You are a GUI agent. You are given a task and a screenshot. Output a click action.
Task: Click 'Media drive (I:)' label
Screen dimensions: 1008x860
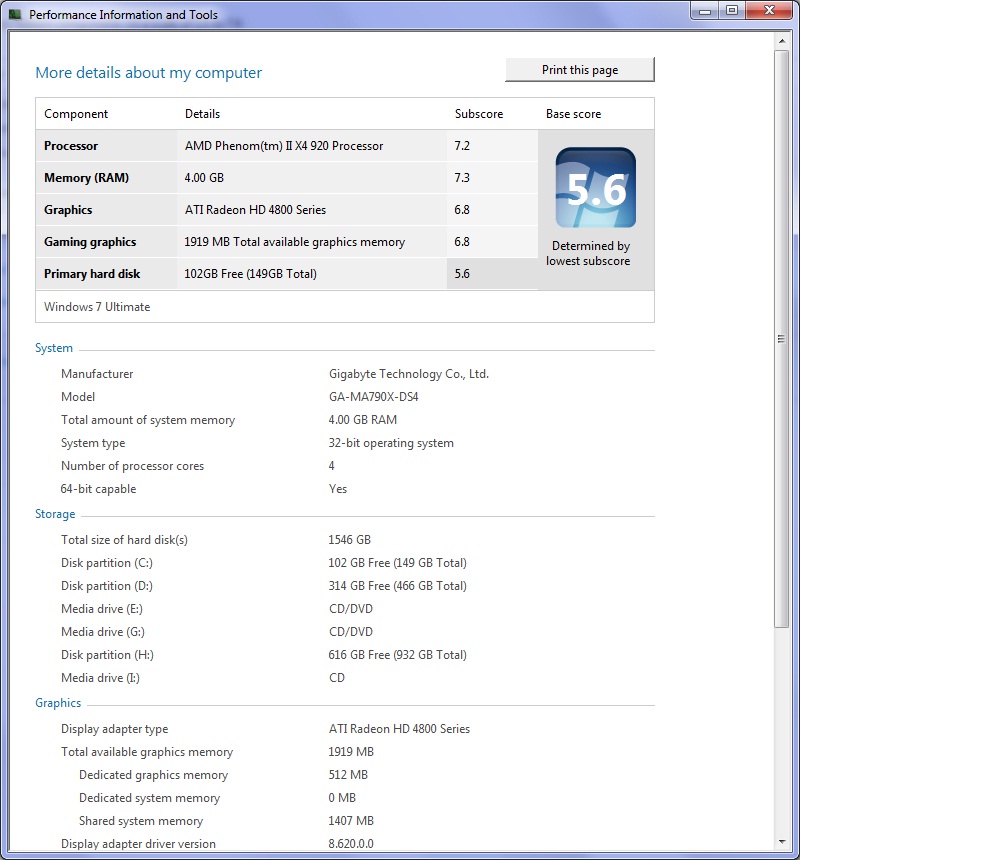pos(100,678)
